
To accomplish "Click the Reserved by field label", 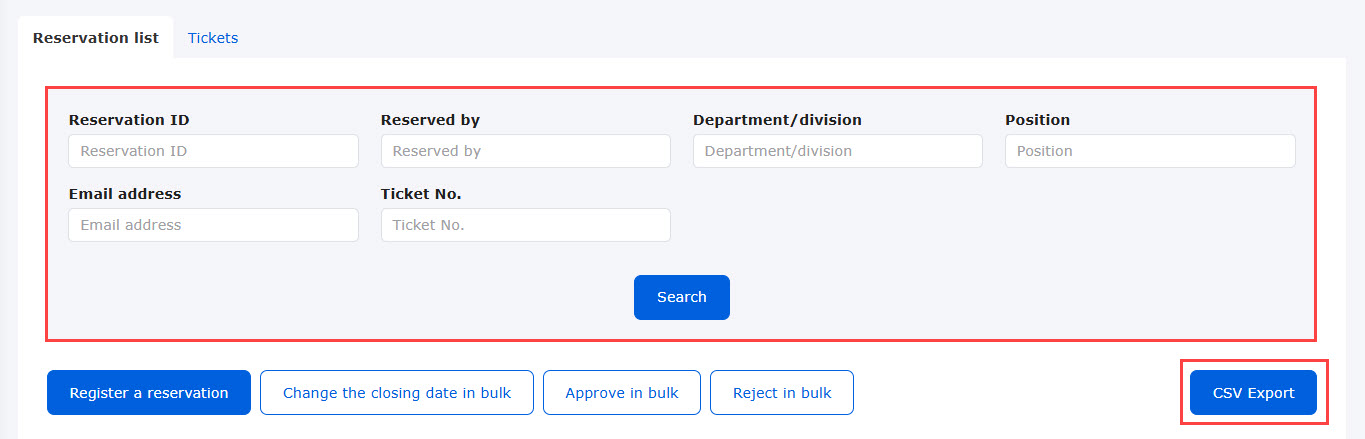I will click(x=430, y=120).
